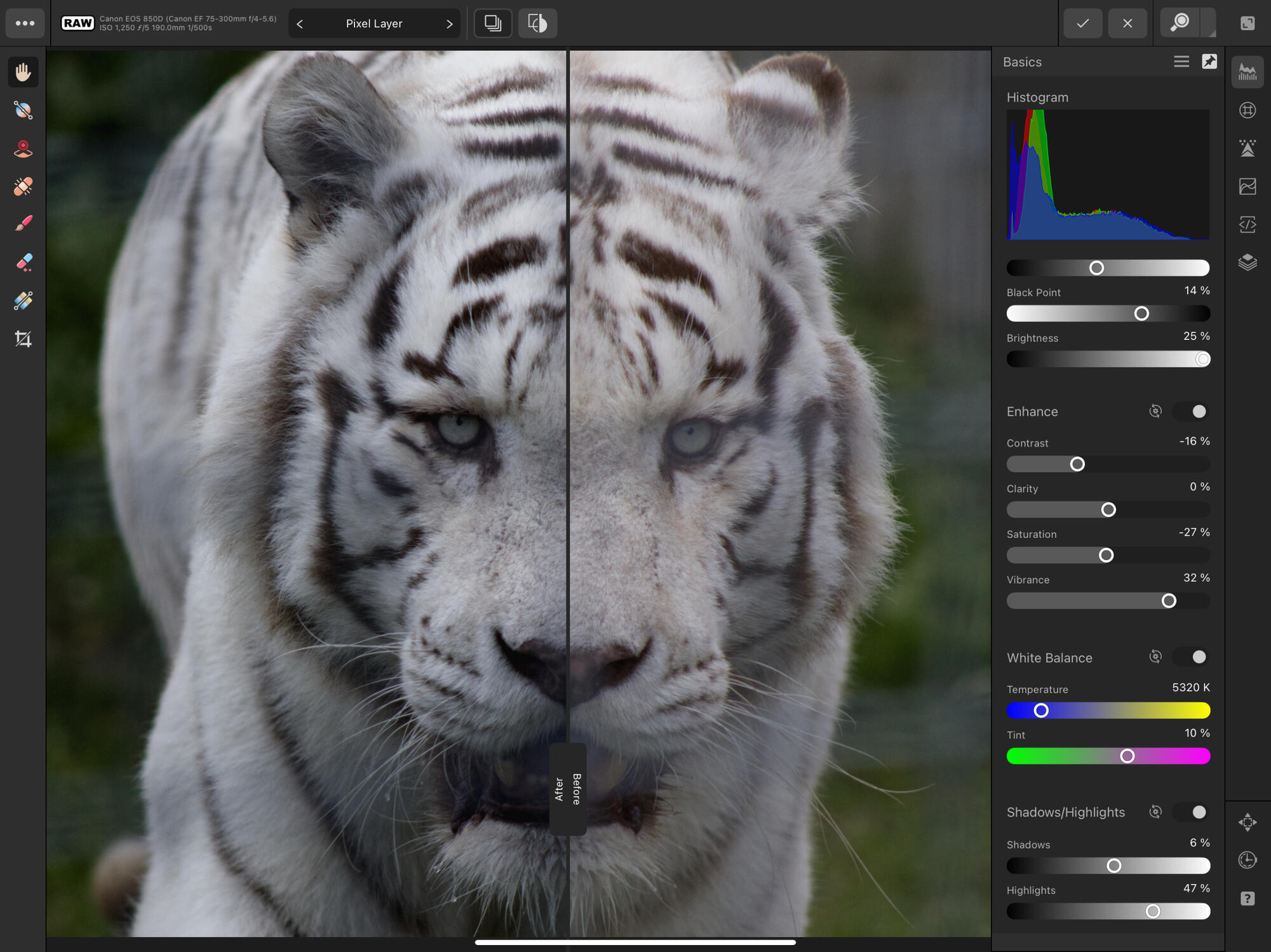1271x952 pixels.
Task: Select the Crop tool
Action: pos(24,339)
